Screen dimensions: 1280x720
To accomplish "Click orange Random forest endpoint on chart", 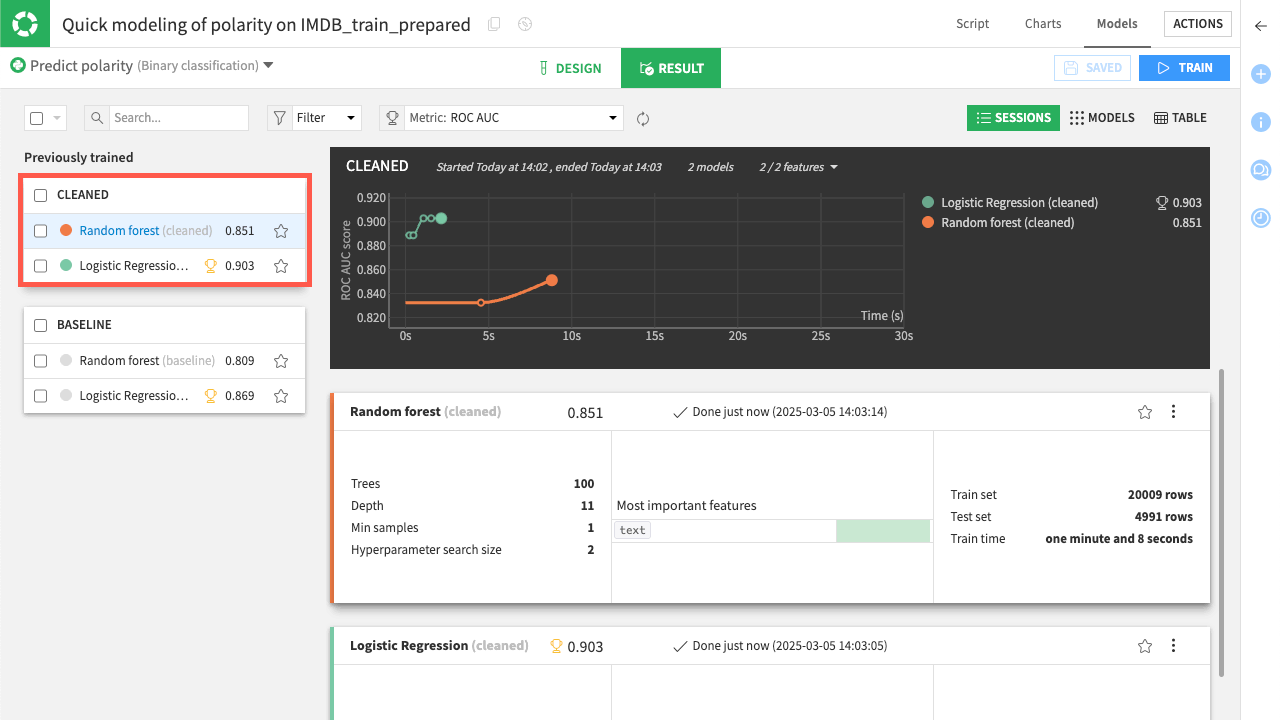I will click(551, 281).
